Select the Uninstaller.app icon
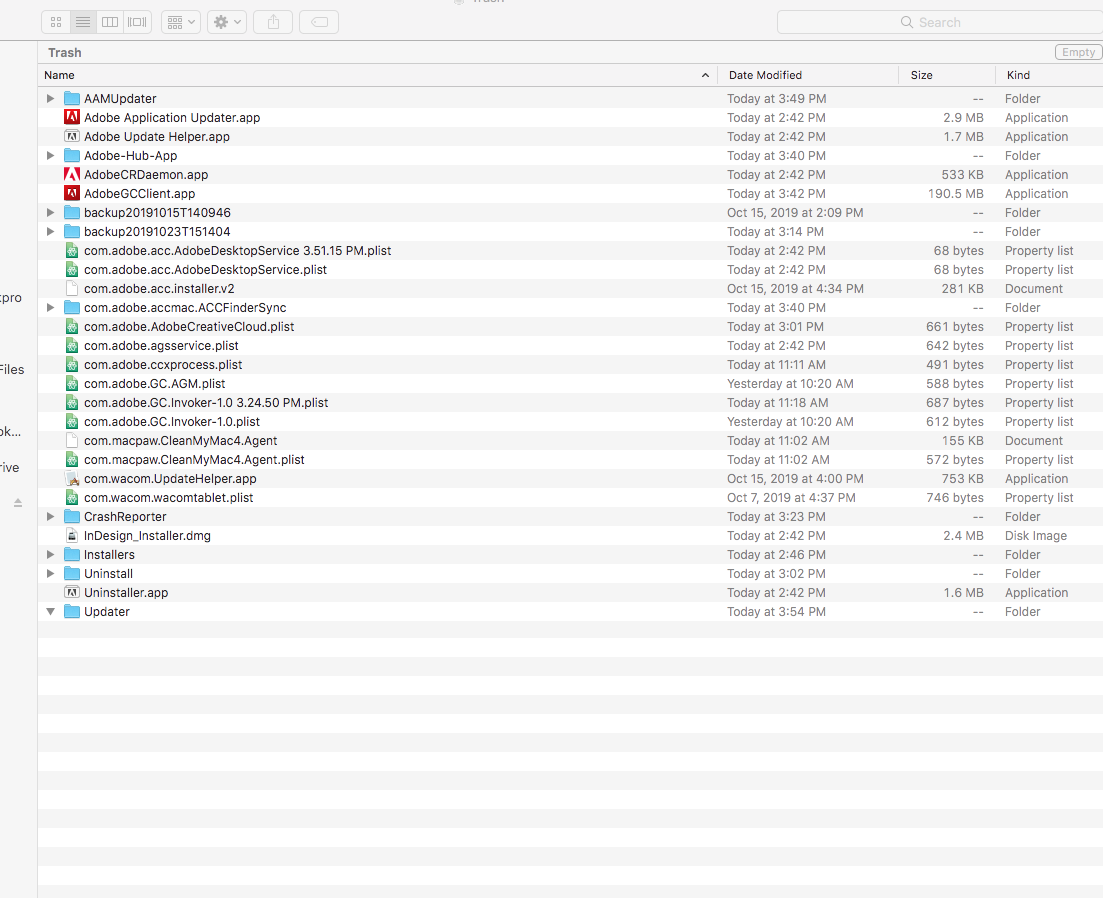This screenshot has width=1103, height=898. point(72,592)
